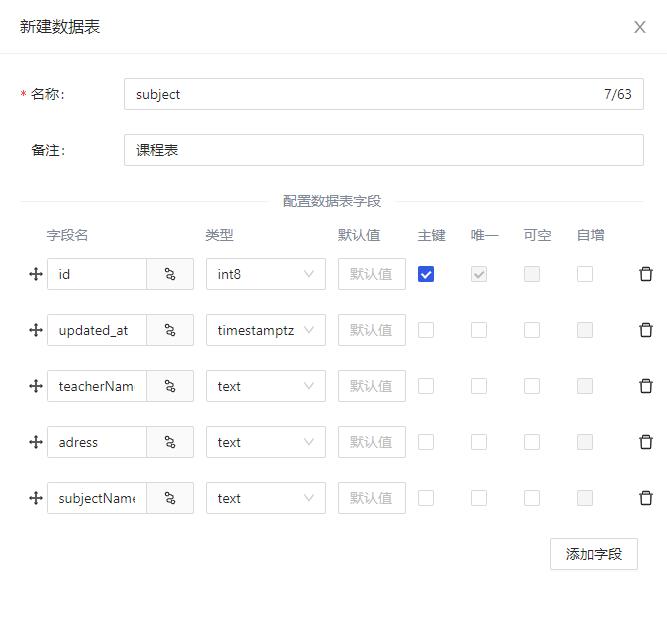Screen dimensions: 667x620
Task: Click the 配置数据表字段 section title
Action: (x=332, y=201)
